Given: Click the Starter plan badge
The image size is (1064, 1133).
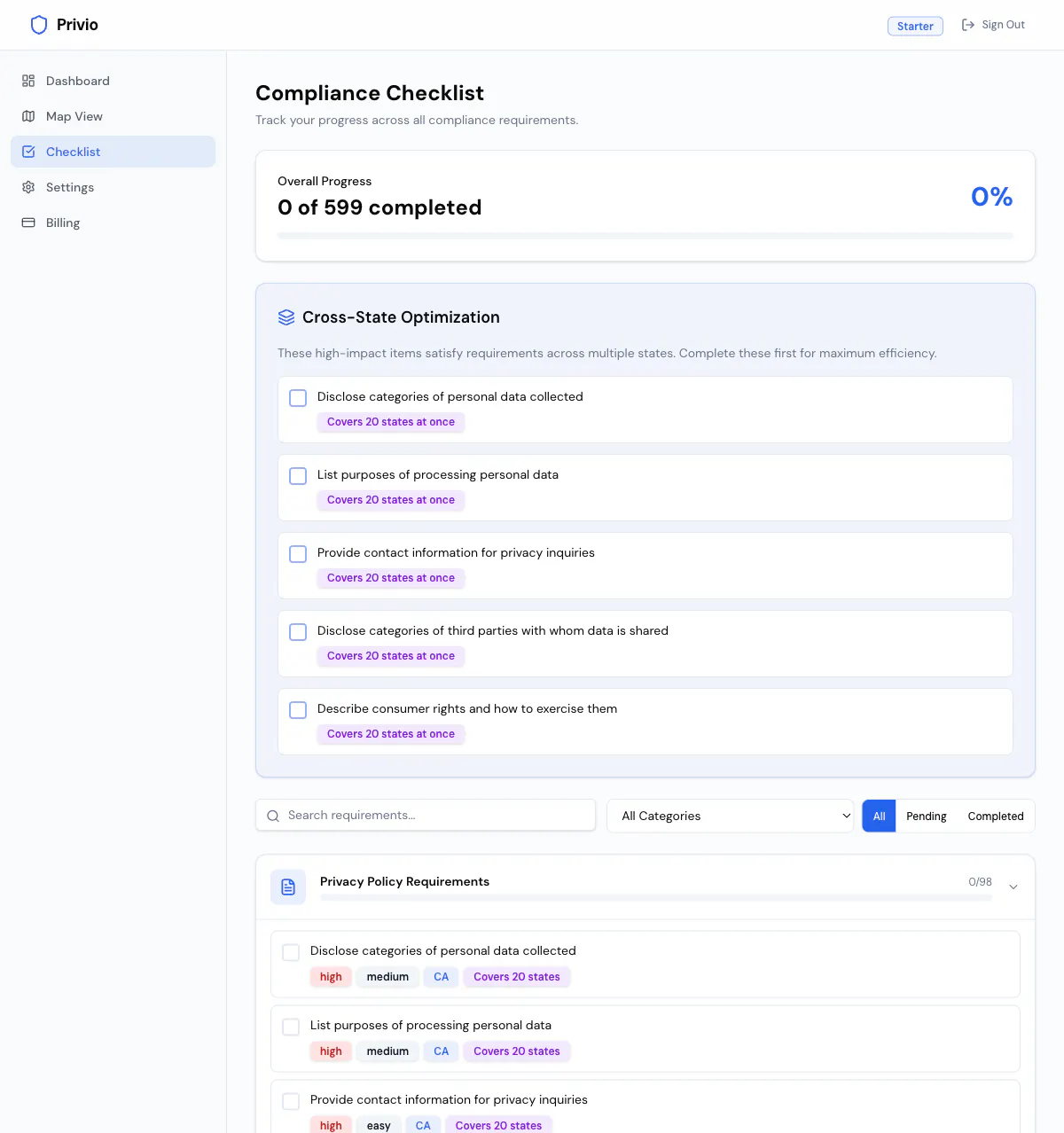Looking at the screenshot, I should click(915, 26).
